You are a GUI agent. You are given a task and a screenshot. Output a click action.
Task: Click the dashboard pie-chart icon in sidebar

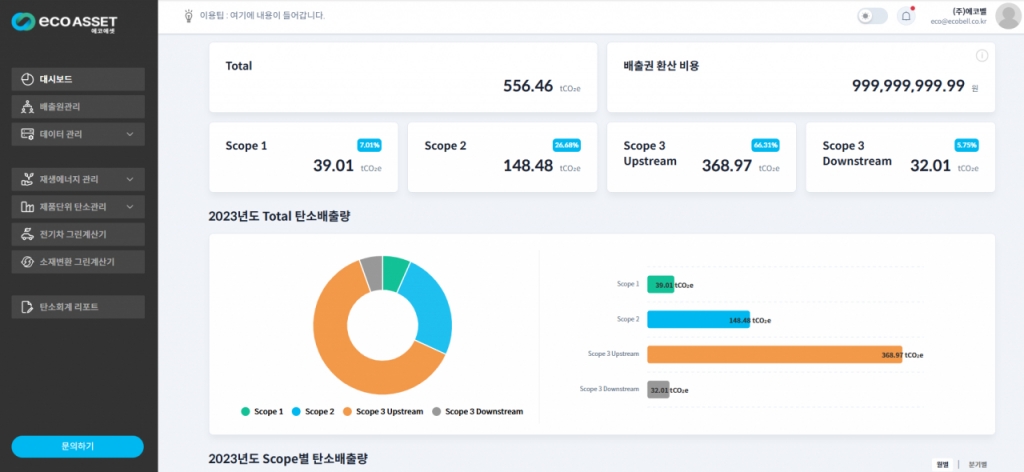[27, 80]
